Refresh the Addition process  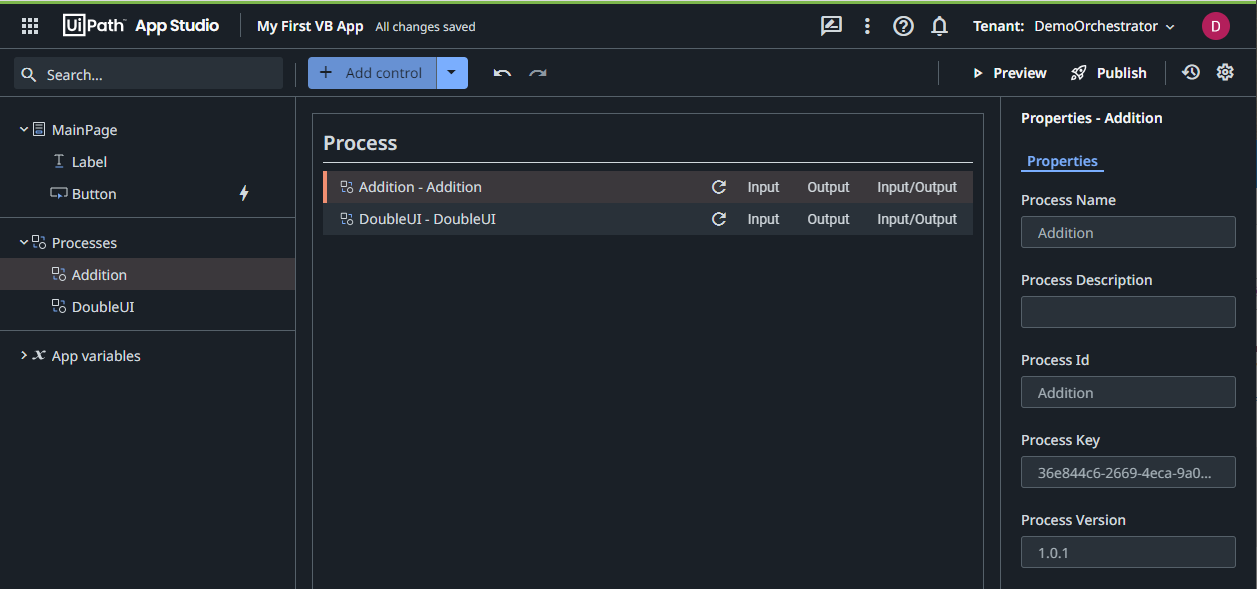click(719, 186)
